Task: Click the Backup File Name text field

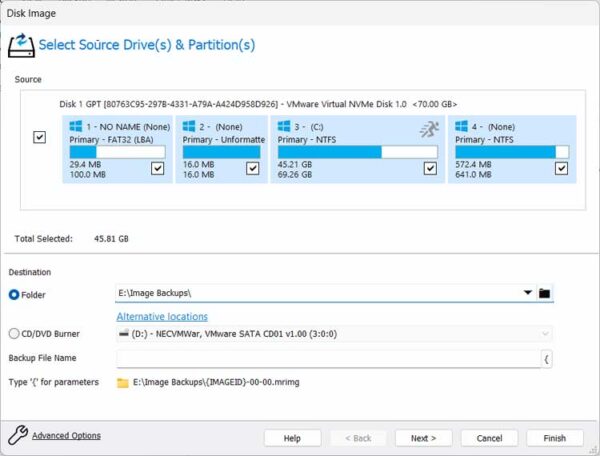Action: coord(328,358)
